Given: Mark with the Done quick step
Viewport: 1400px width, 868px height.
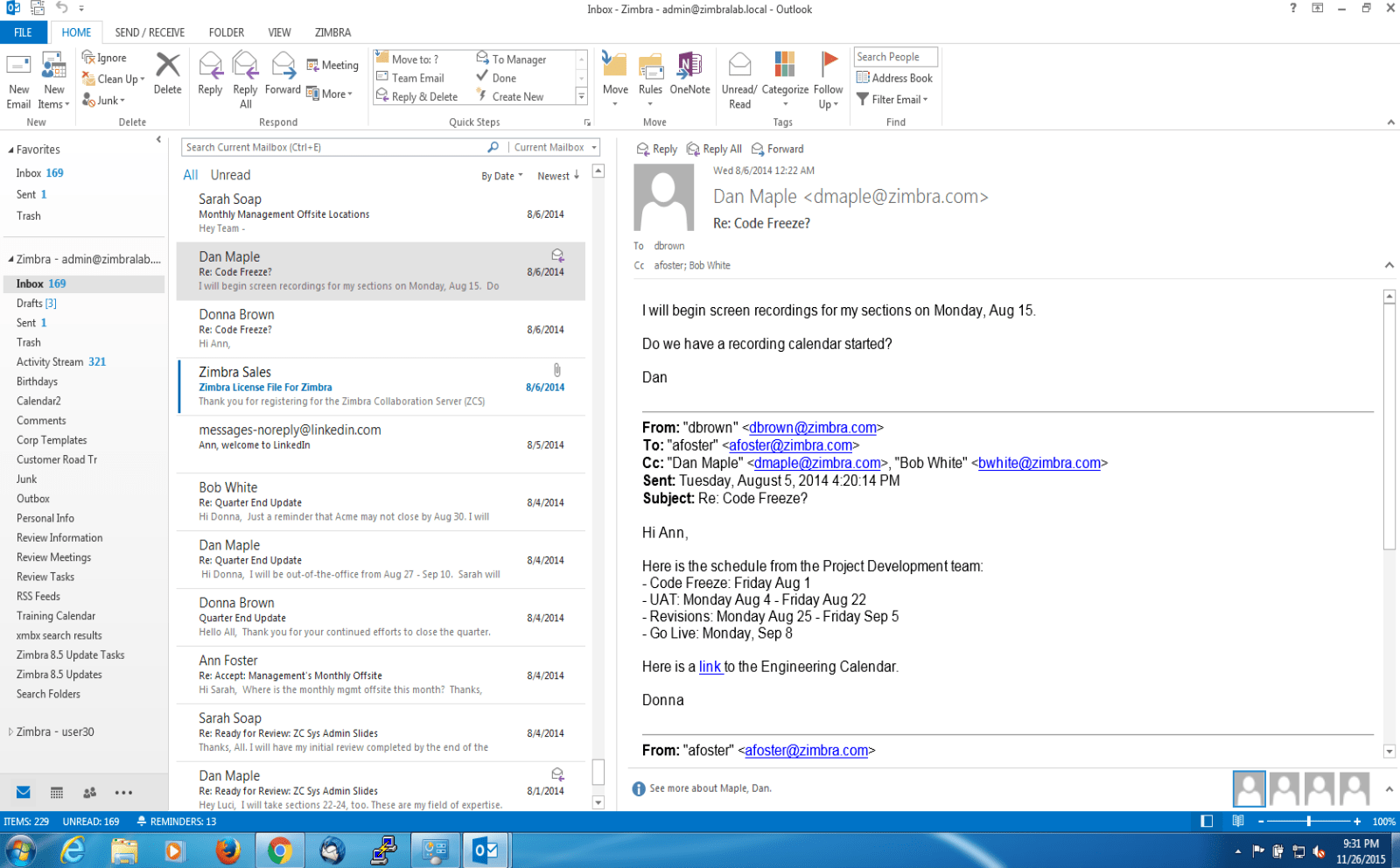Looking at the screenshot, I should click(496, 78).
